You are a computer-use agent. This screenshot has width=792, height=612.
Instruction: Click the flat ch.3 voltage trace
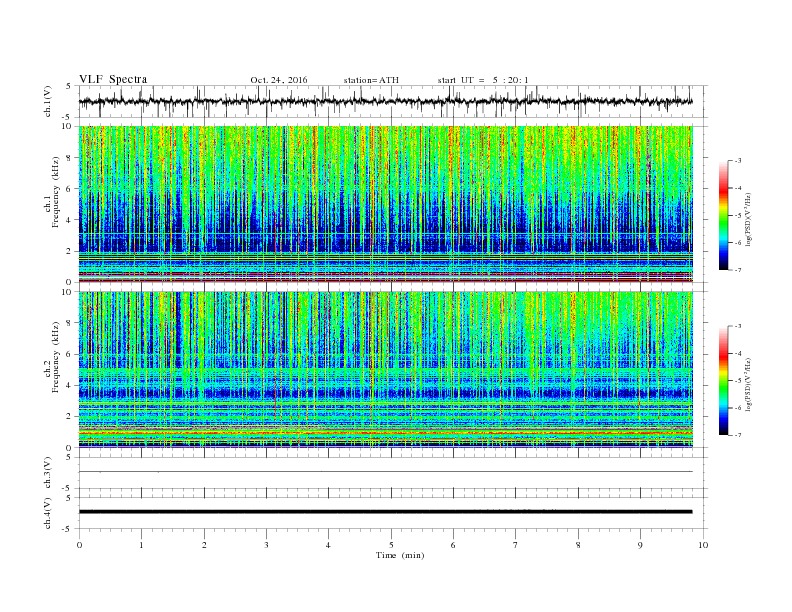tap(385, 472)
